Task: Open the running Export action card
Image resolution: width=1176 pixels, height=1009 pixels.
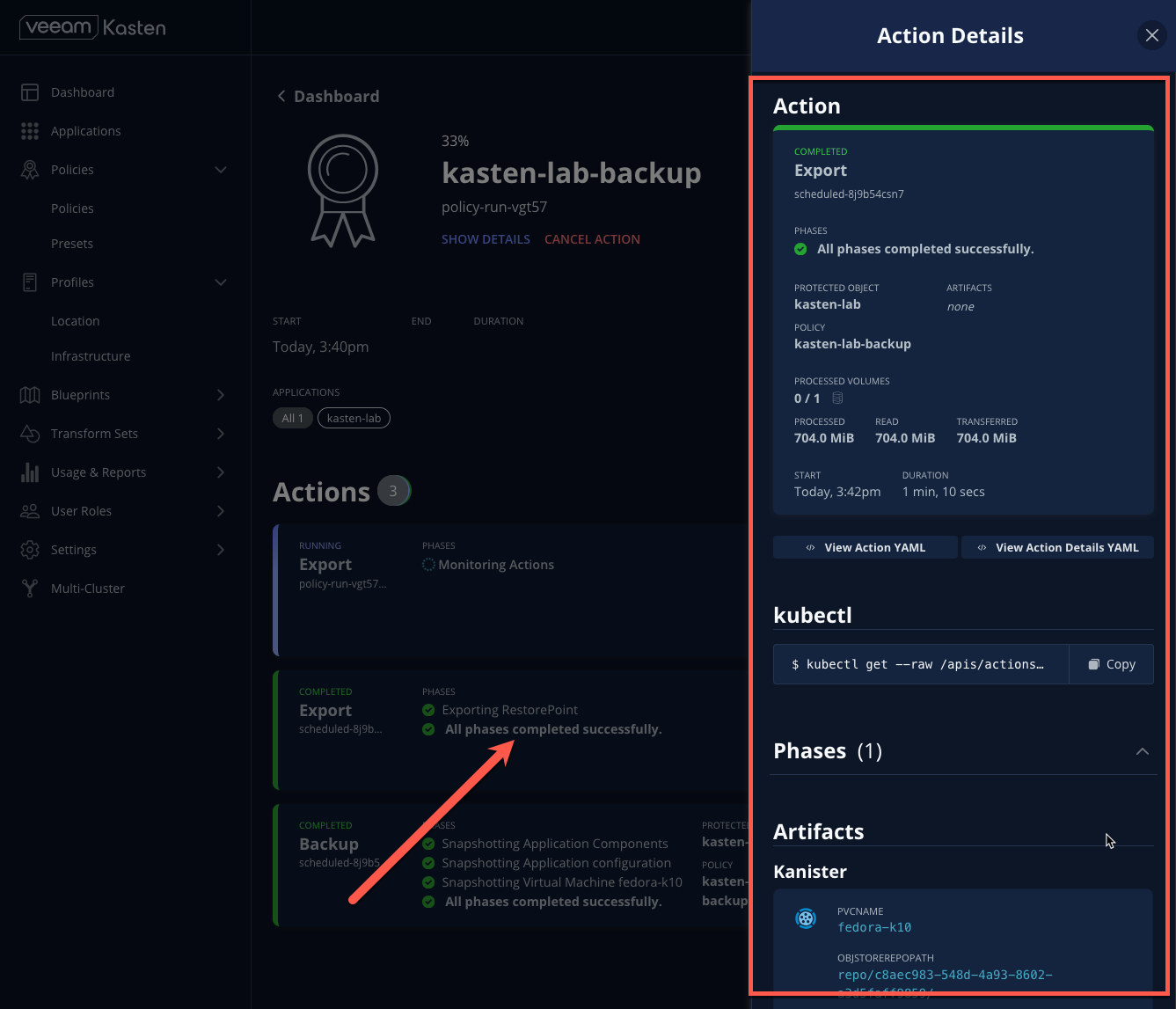Action: 512,590
